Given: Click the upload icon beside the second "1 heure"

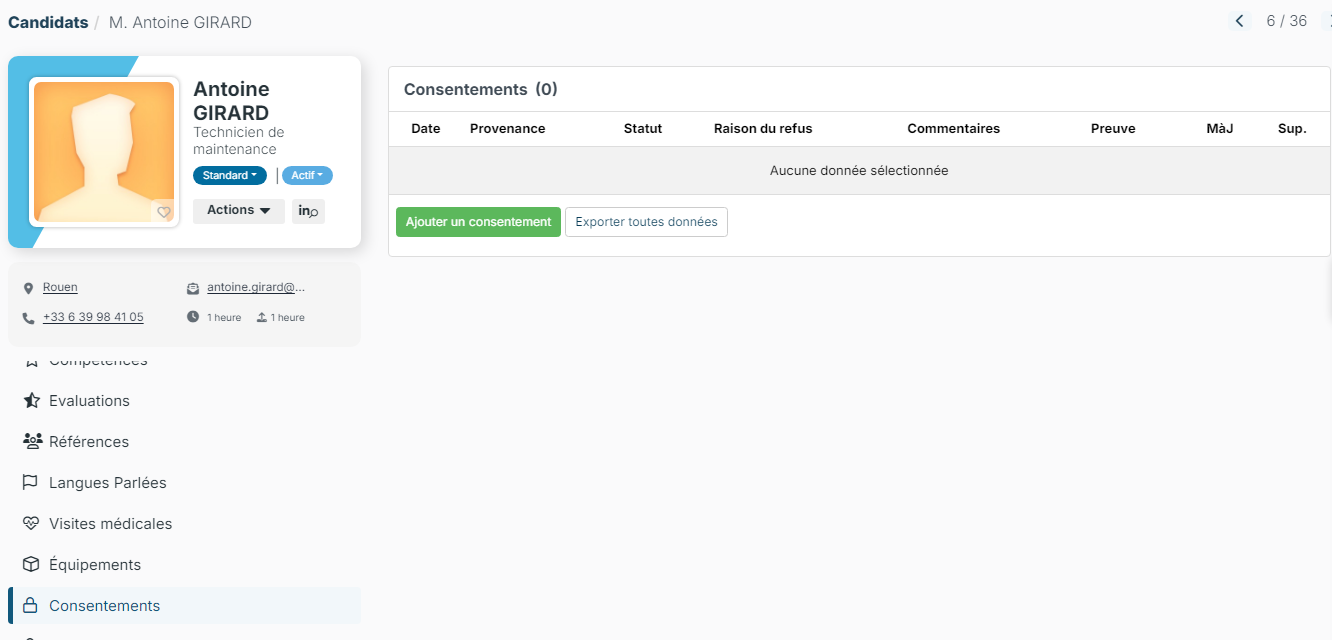Looking at the screenshot, I should (x=261, y=317).
